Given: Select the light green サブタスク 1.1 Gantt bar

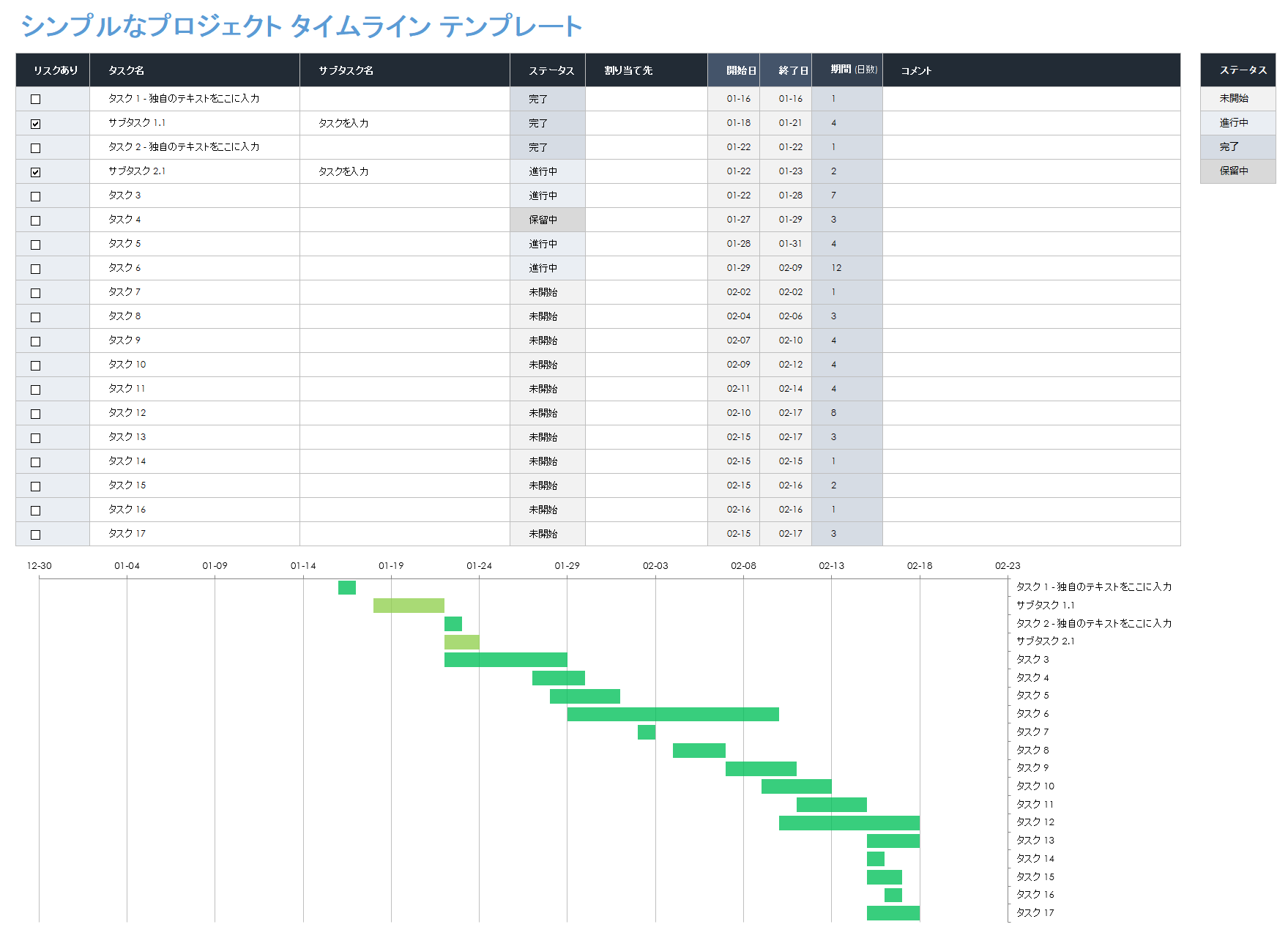Looking at the screenshot, I should coord(409,606).
